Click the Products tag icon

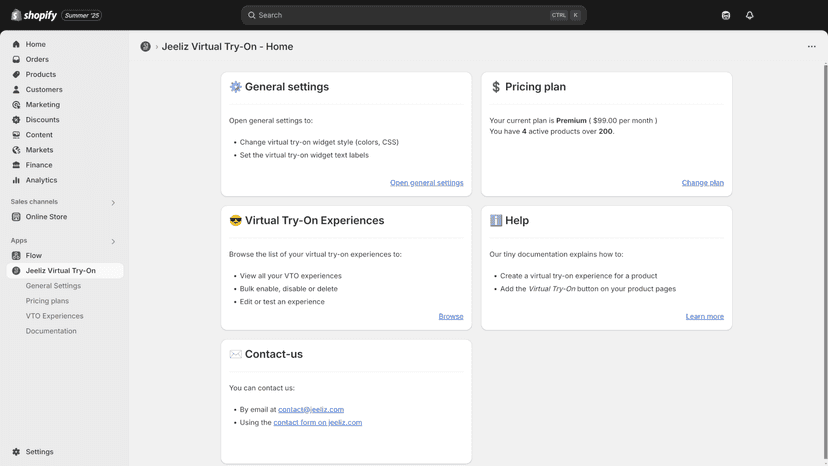[16, 74]
